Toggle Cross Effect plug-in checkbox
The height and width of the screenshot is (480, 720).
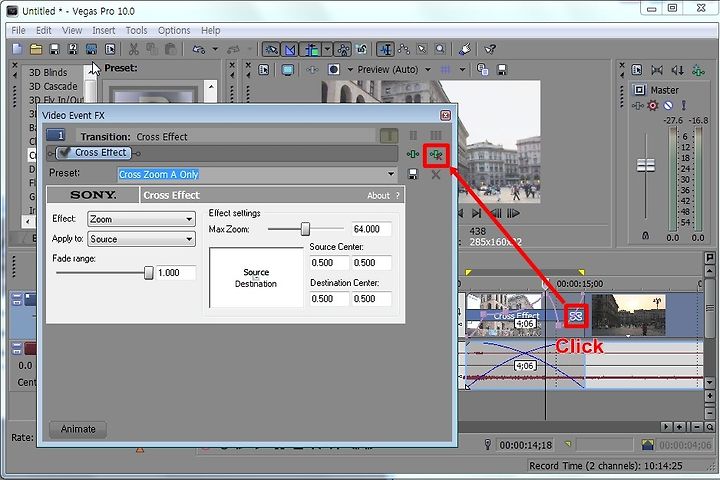tap(64, 152)
